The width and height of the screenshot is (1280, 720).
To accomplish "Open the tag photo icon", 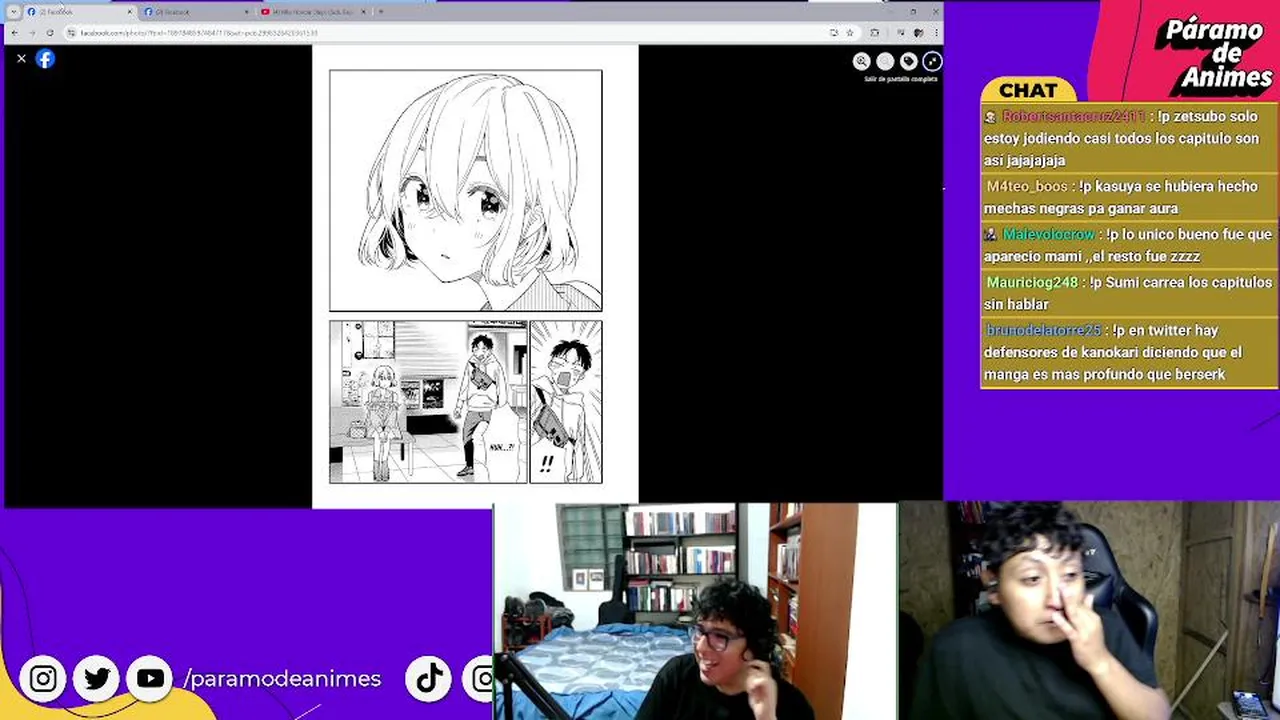I will coord(908,61).
